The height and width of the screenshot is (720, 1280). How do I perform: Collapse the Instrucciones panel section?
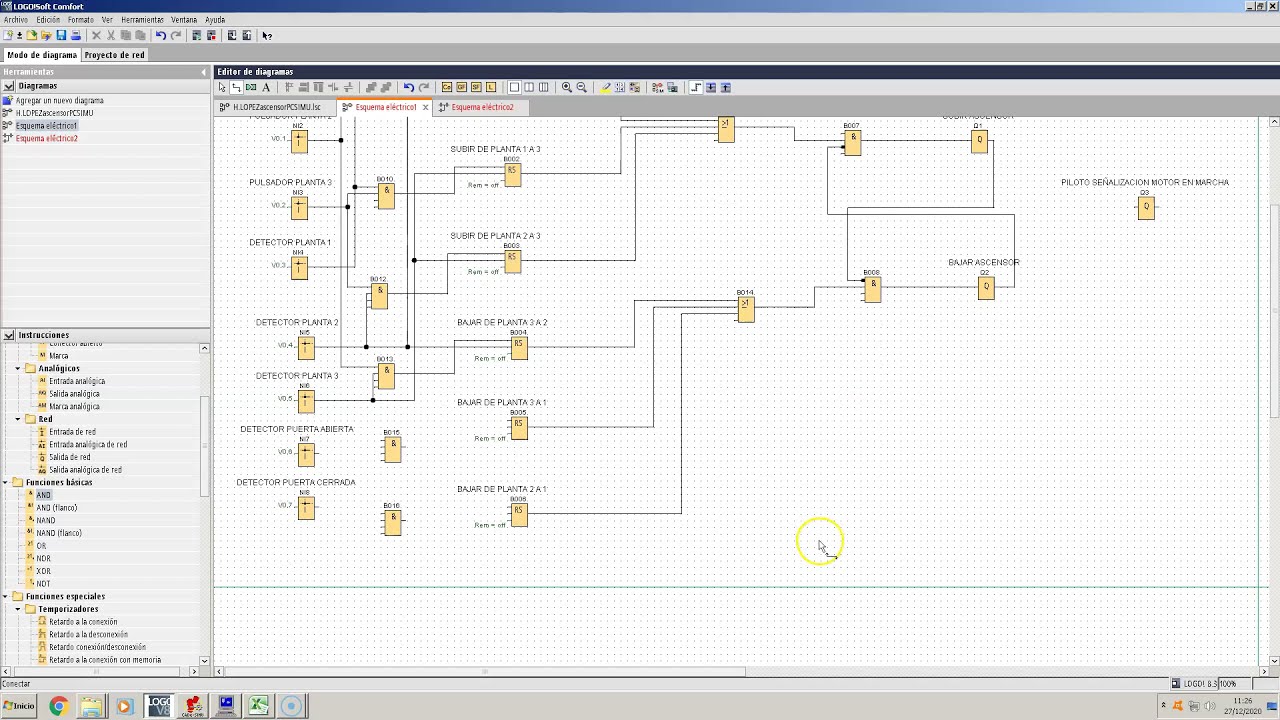[9, 335]
